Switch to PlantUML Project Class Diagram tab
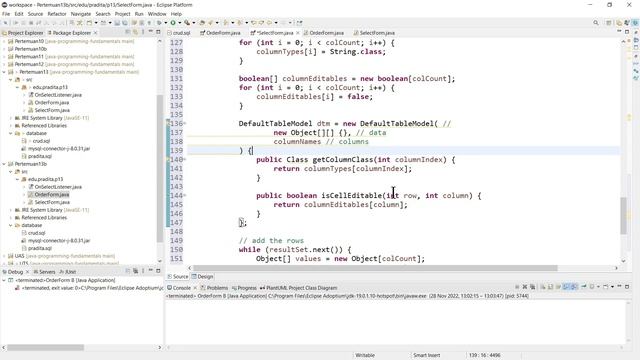 coord(299,288)
